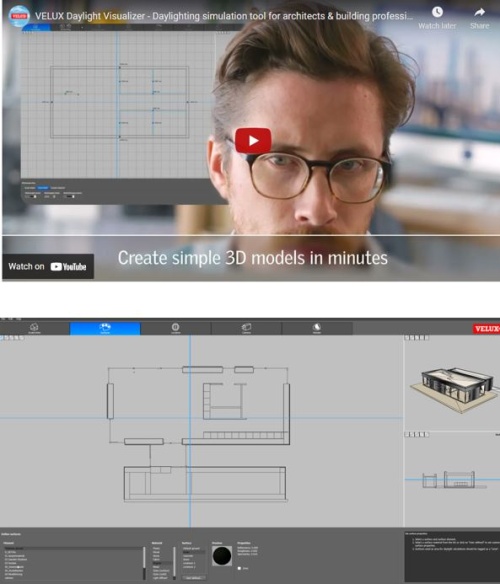500x584 pixels.
Task: Click the scrollbar of the elements list
Action: (x=144, y=563)
